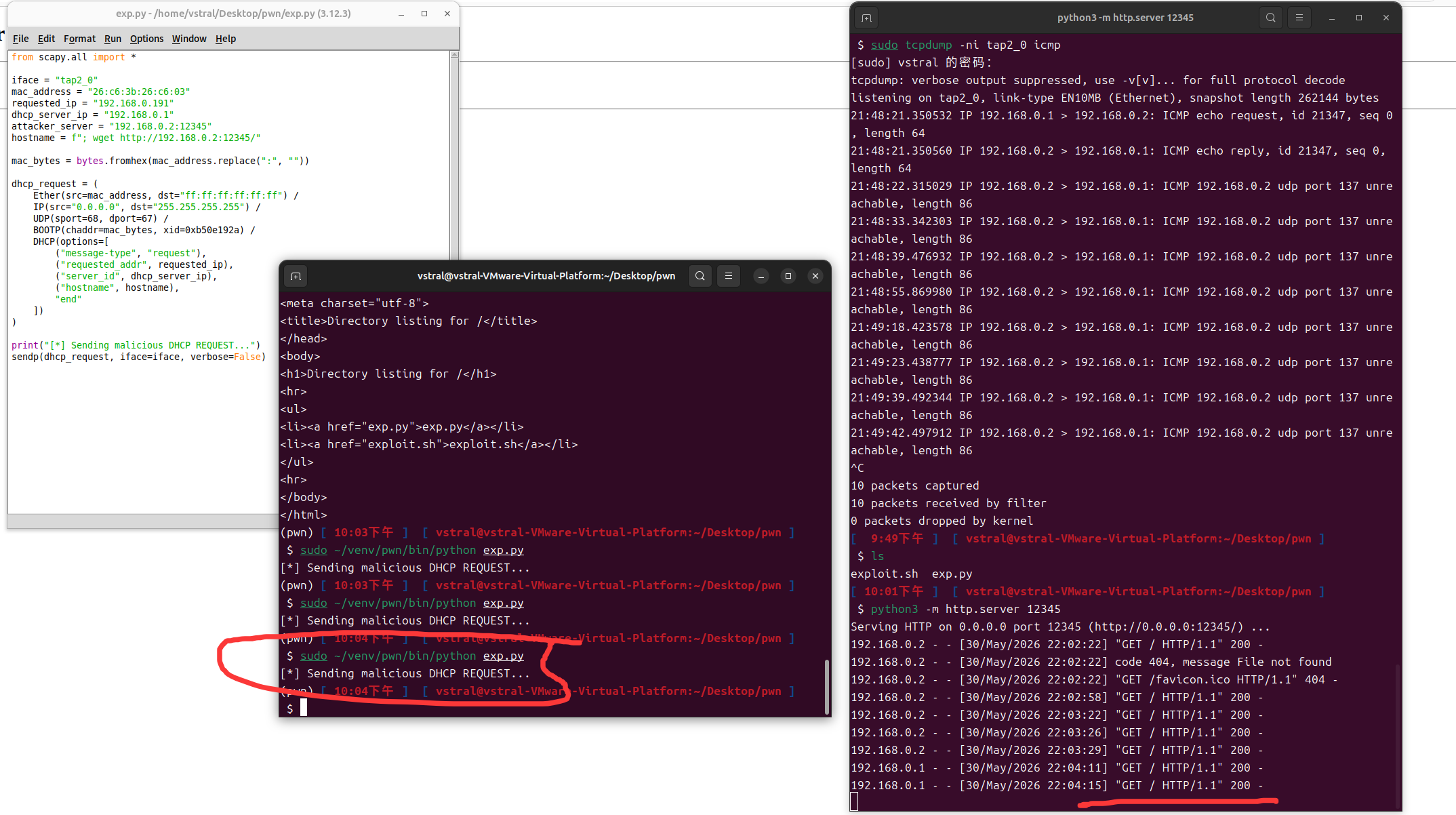Open the Options menu in IDLE editor
The image size is (1456, 815).
pyautogui.click(x=146, y=39)
